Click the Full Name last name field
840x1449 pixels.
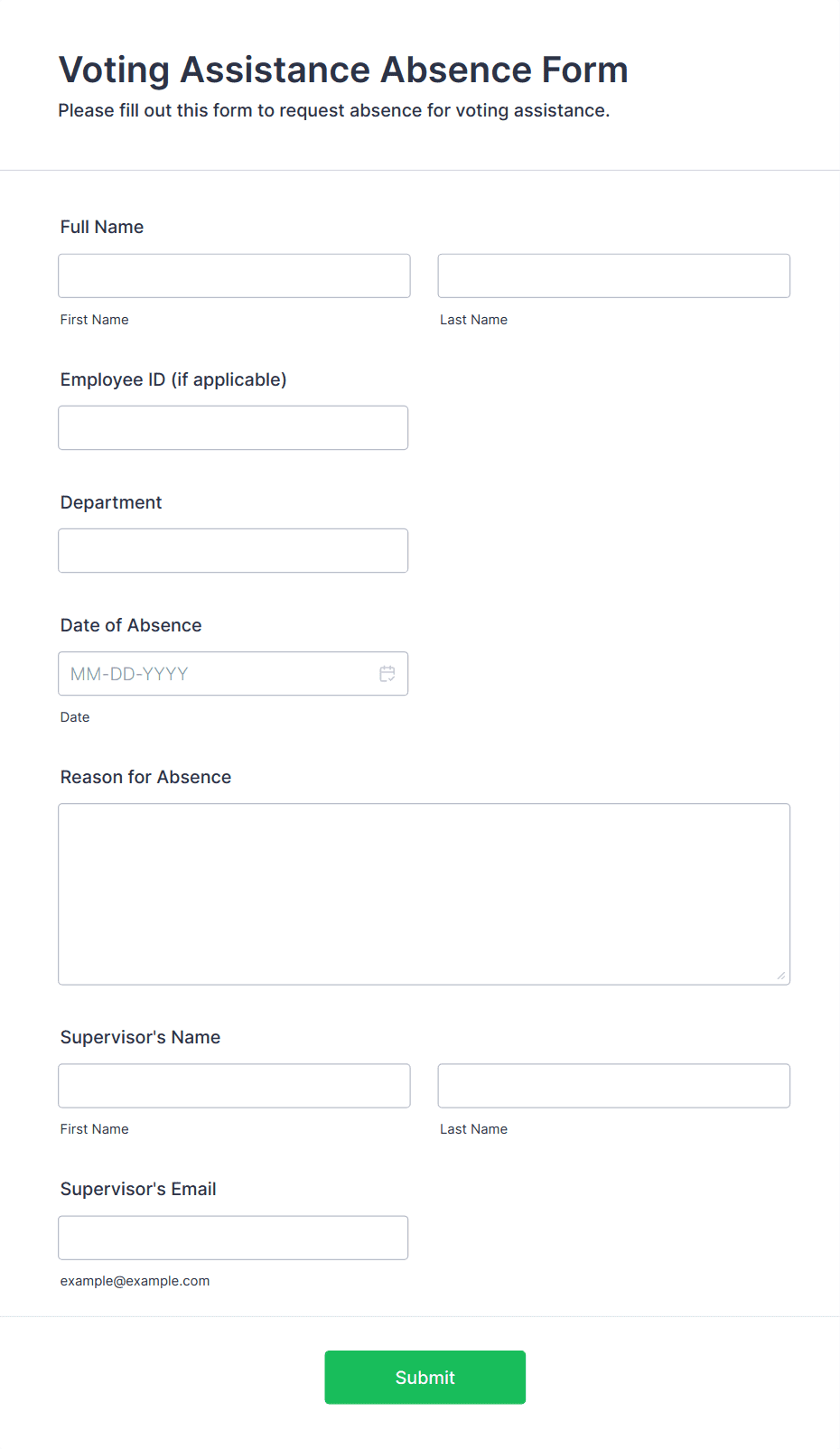[614, 276]
